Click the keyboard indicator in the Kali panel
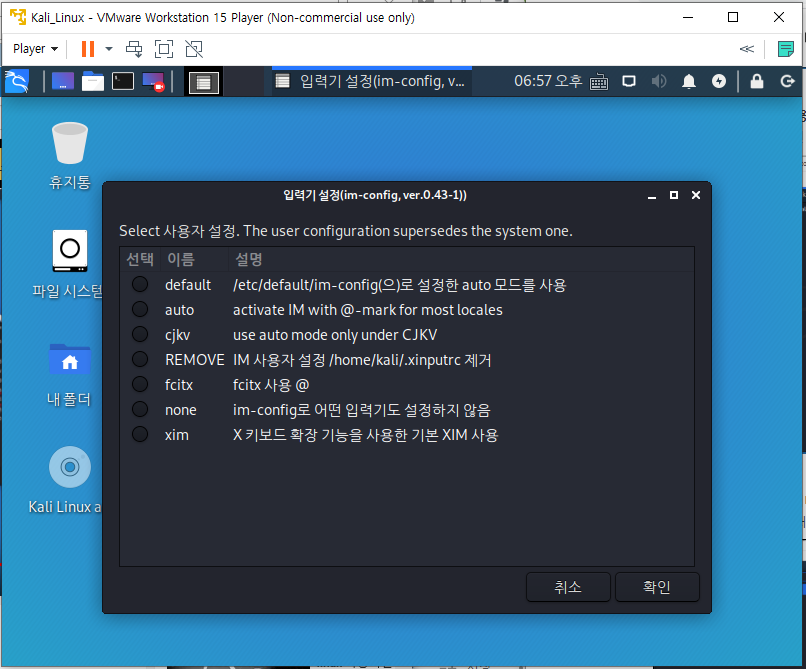 coord(599,82)
